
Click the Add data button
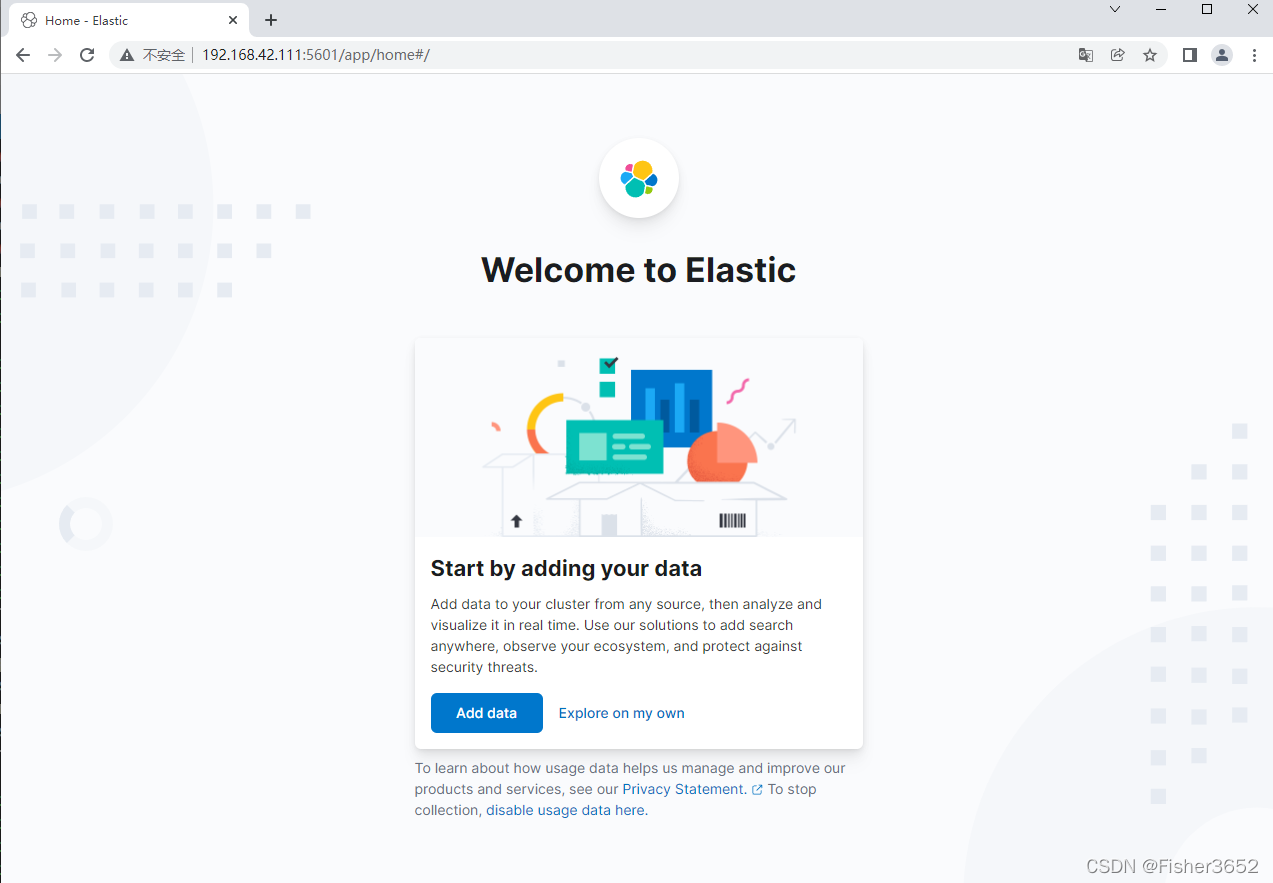tap(487, 713)
